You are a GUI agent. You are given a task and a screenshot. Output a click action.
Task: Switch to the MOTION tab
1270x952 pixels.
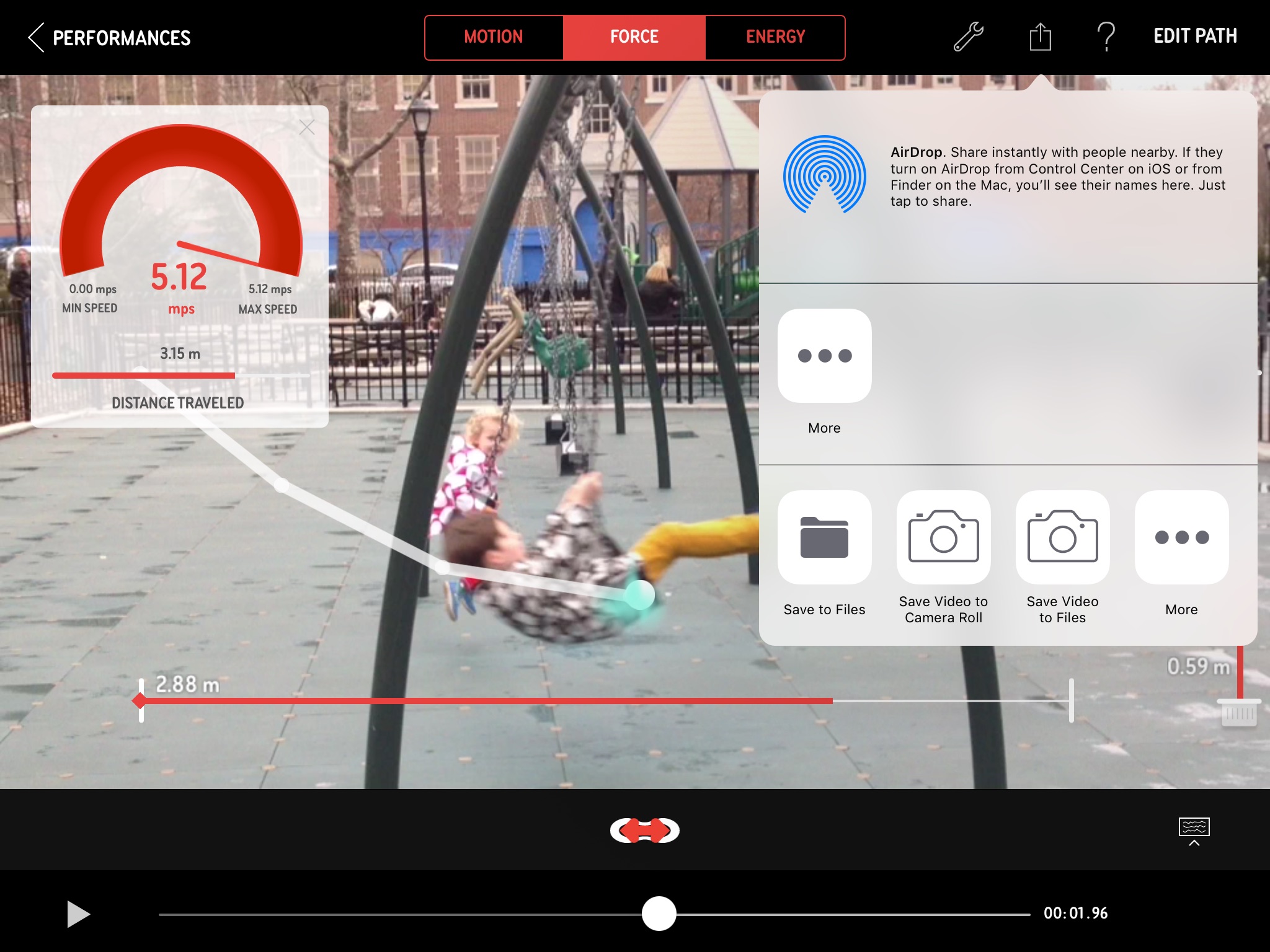pos(494,37)
